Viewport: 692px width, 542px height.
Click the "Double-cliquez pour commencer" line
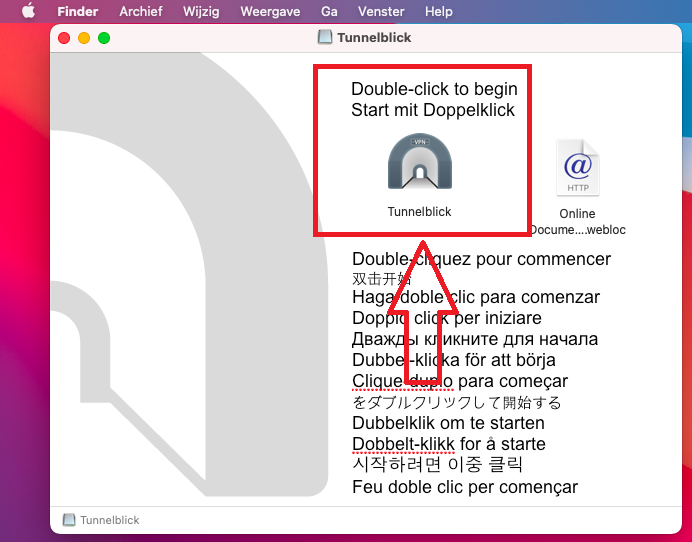[x=481, y=259]
